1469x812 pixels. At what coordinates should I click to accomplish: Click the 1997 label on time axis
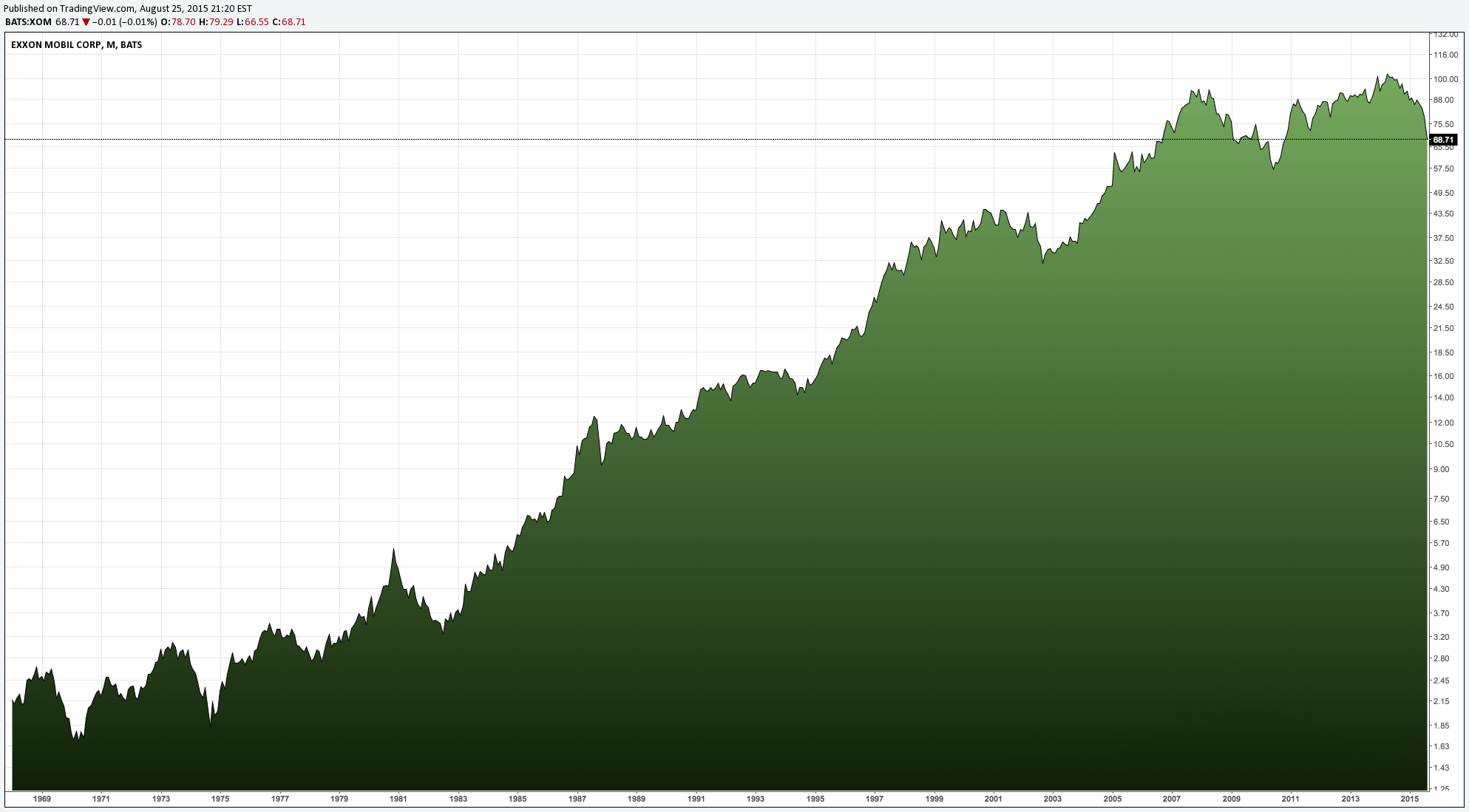point(875,799)
